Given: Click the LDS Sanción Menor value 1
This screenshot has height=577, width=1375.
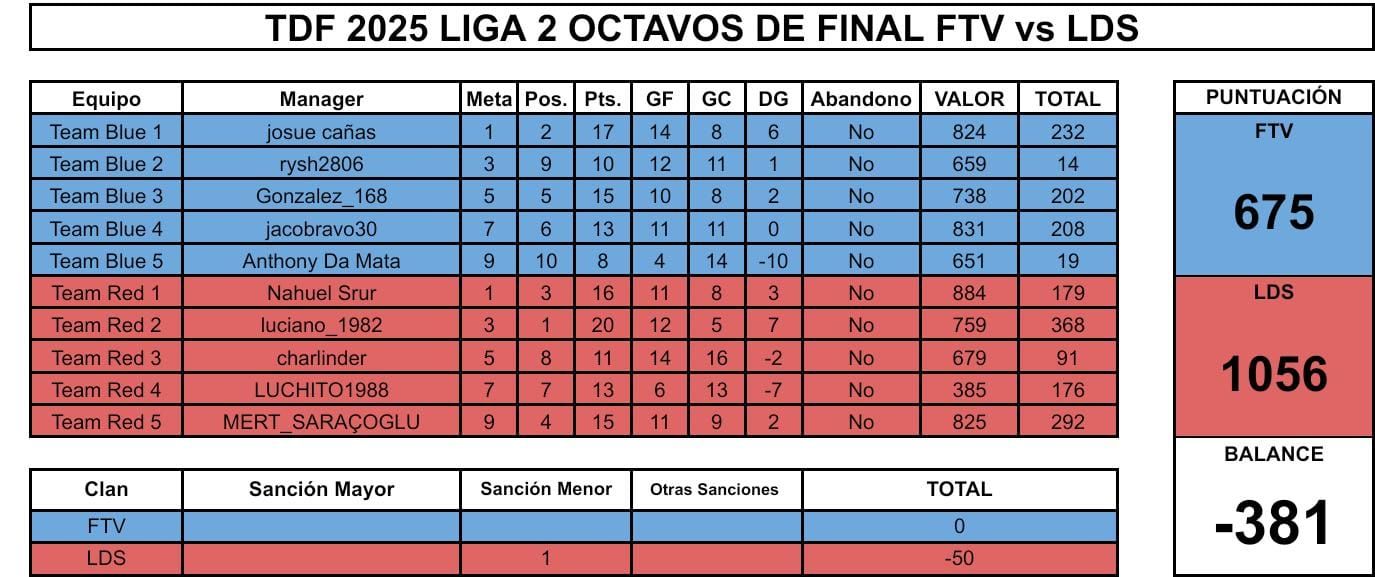Looking at the screenshot, I should (546, 558).
